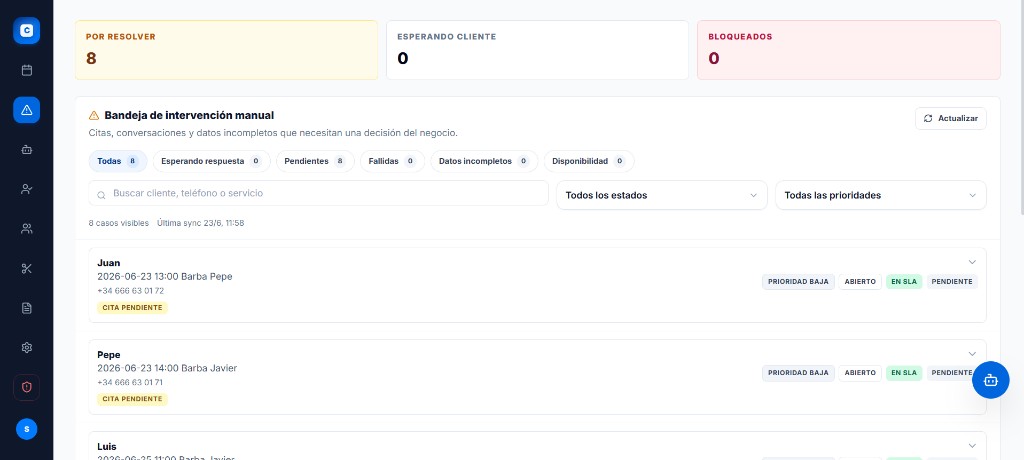
Task: Click the blue C logo icon
Action: 26,31
